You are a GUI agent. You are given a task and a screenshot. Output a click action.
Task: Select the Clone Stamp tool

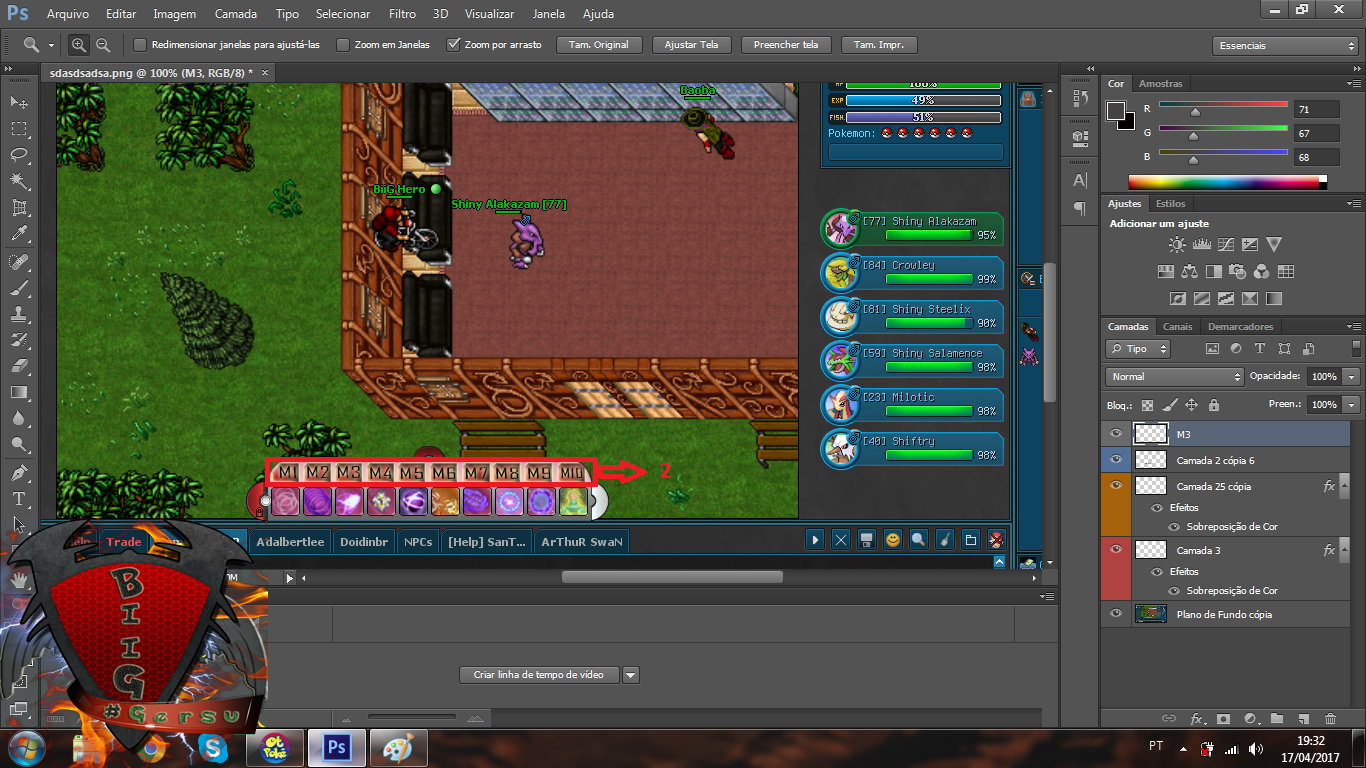[19, 314]
